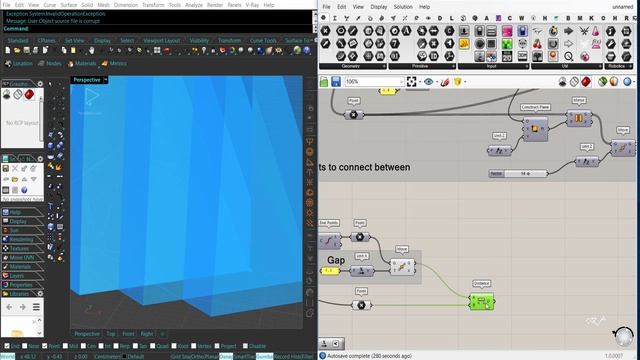Viewport: 640px width, 360px height.
Task: Click the Materials toolbar button
Action: 82,64
